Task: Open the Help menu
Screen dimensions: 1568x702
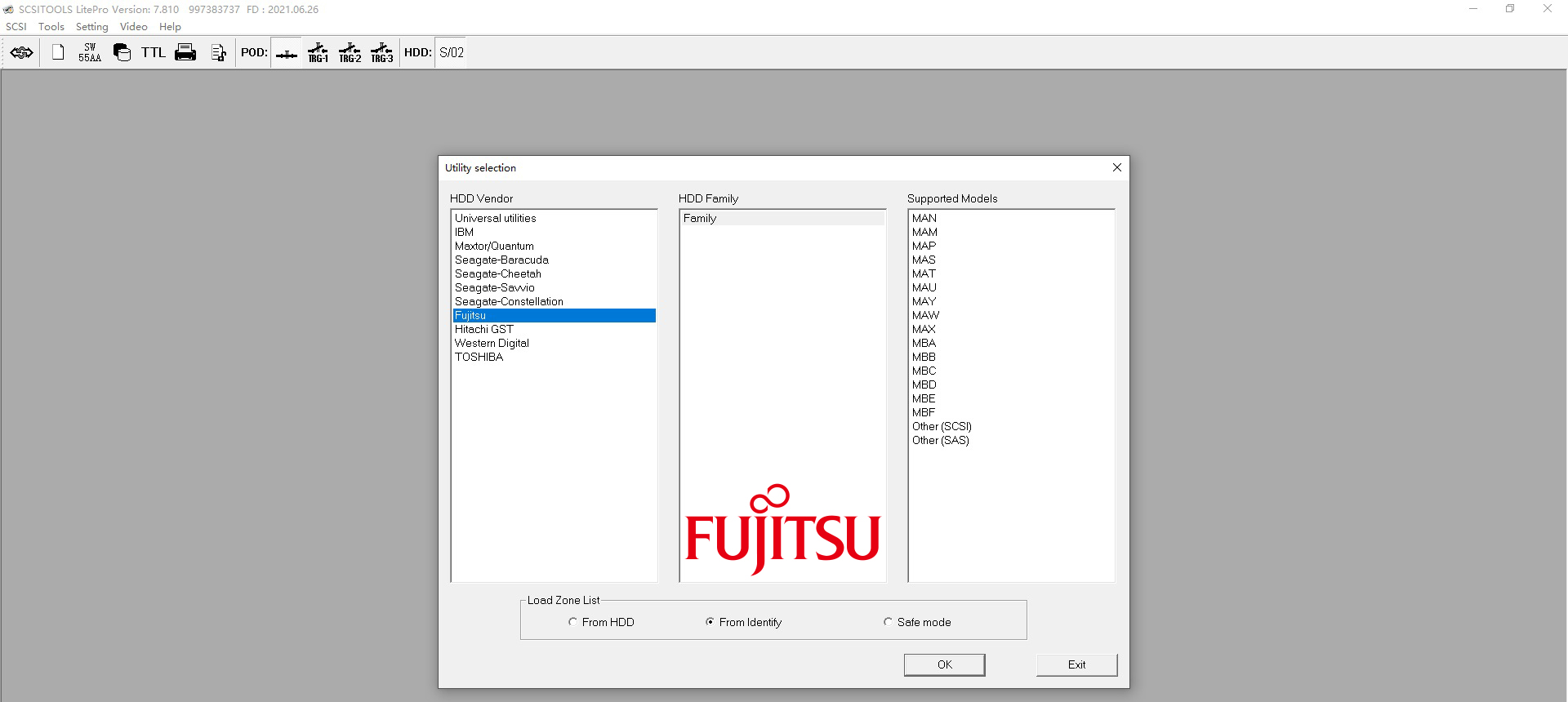Action: 170,27
